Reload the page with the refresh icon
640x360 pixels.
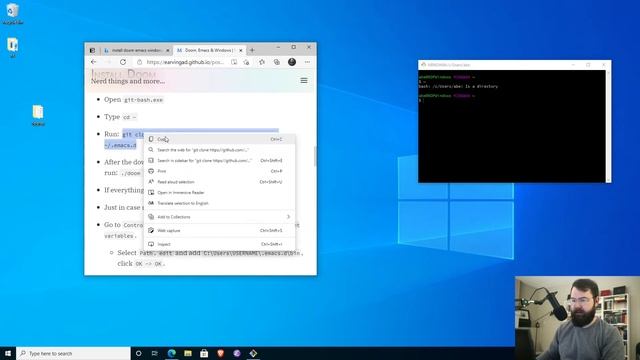point(123,62)
